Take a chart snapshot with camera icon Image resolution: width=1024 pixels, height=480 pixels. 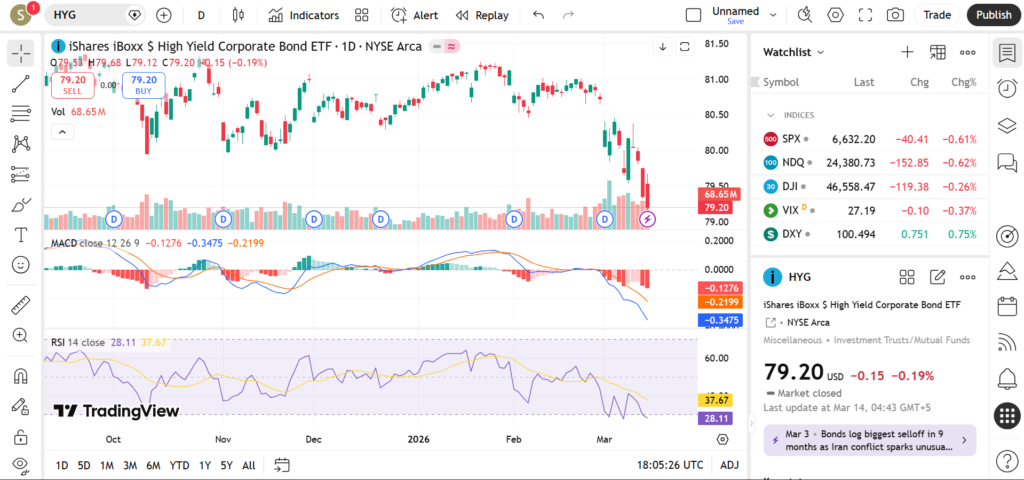(x=895, y=15)
